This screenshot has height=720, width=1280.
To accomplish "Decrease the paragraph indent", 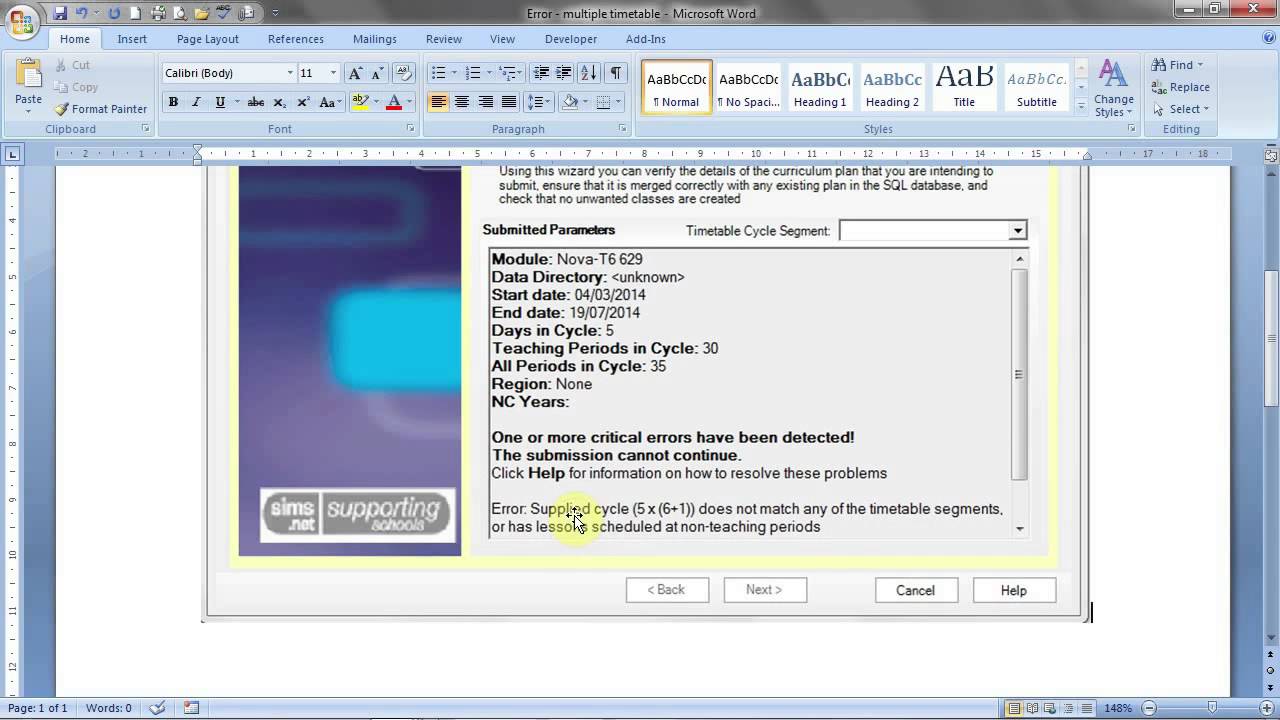I will (541, 73).
